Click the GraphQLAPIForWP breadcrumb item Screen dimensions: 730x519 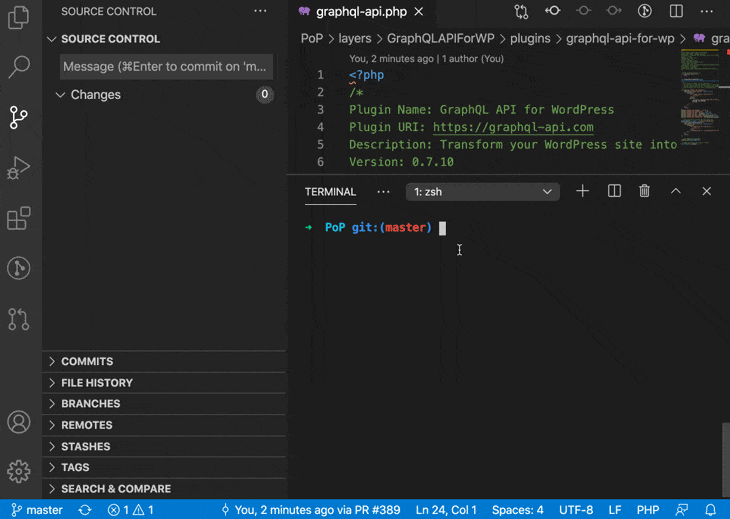[440, 39]
